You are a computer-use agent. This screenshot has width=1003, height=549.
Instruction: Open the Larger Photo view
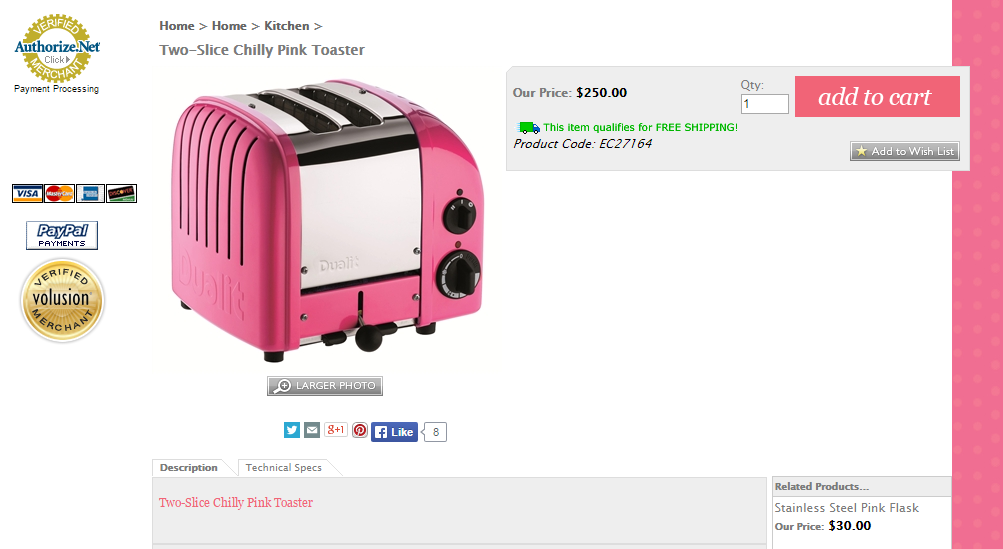pos(325,386)
